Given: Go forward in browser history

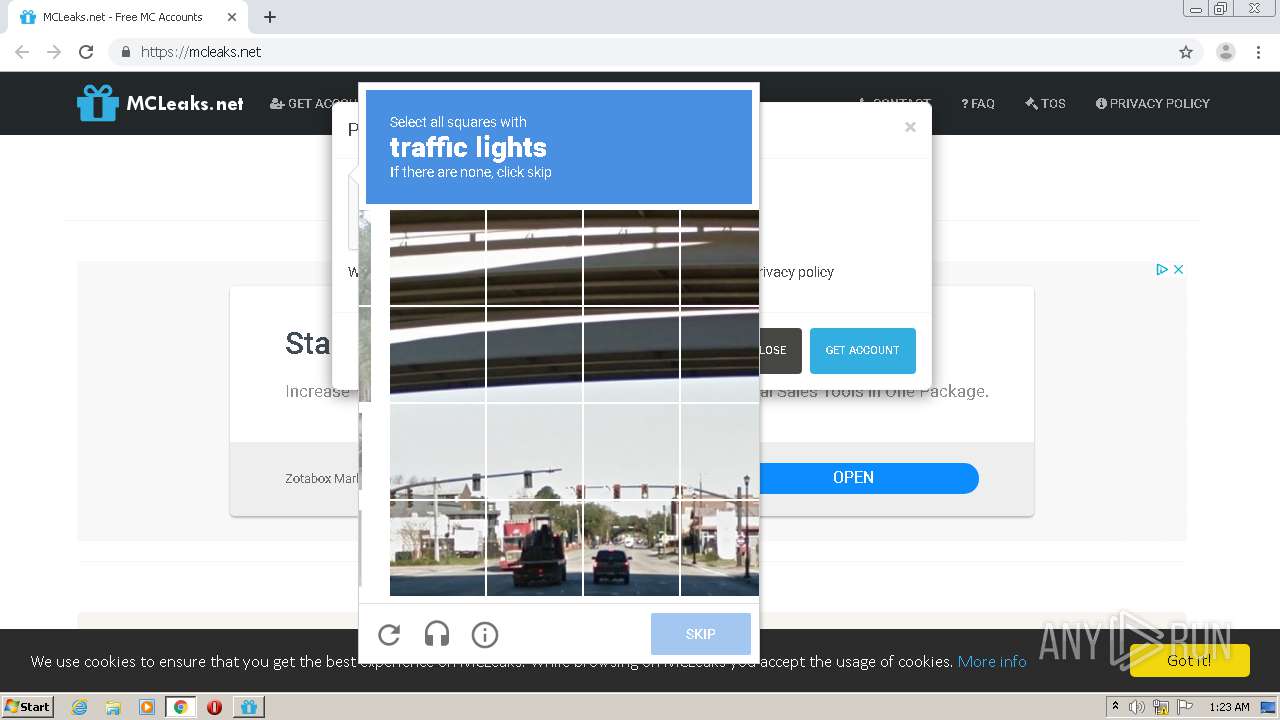Looking at the screenshot, I should tap(54, 52).
